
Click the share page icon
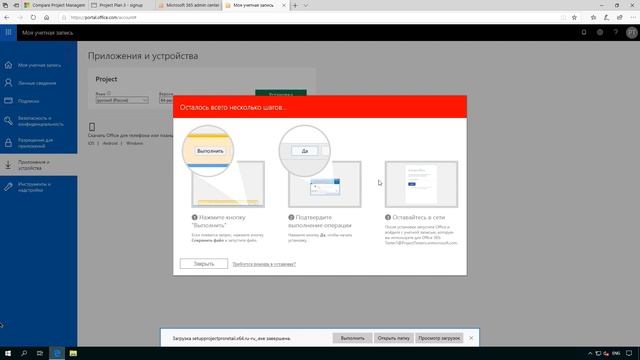tap(620, 18)
